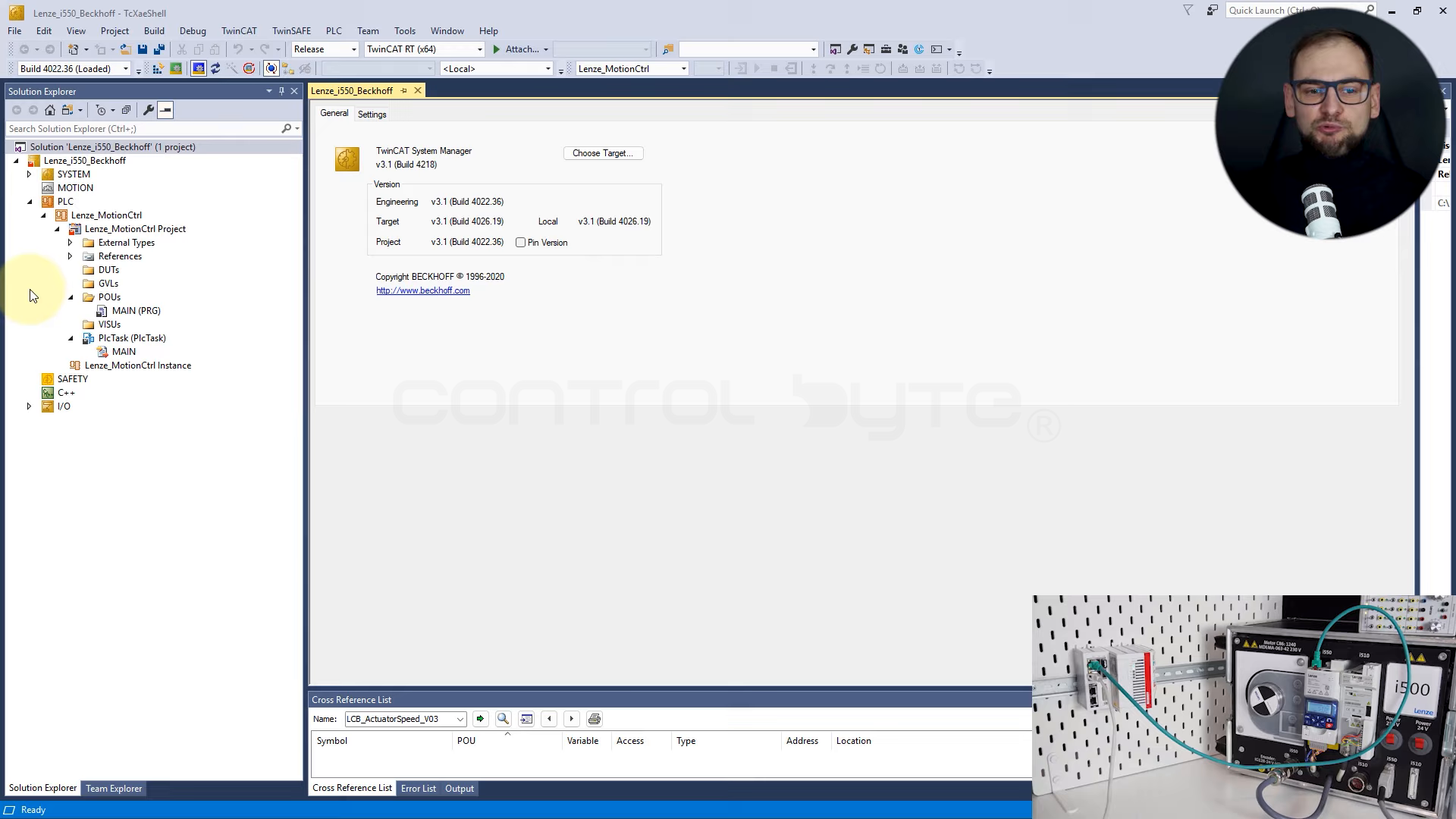This screenshot has height=819, width=1456.
Task: Toggle pin on Lenze_i550_Beckhoff document tab
Action: pyautogui.click(x=404, y=91)
